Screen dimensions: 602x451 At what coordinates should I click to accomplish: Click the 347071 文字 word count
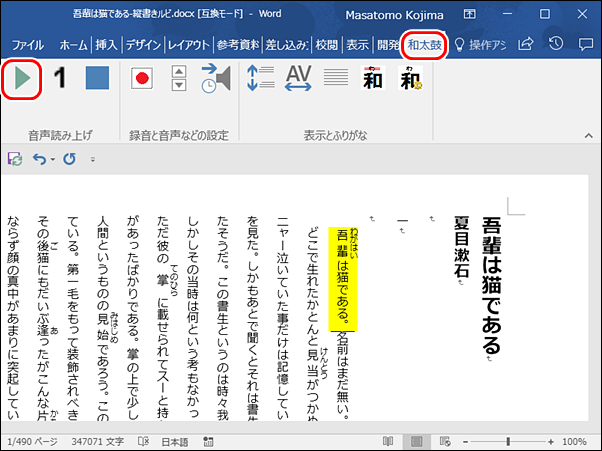[98, 442]
